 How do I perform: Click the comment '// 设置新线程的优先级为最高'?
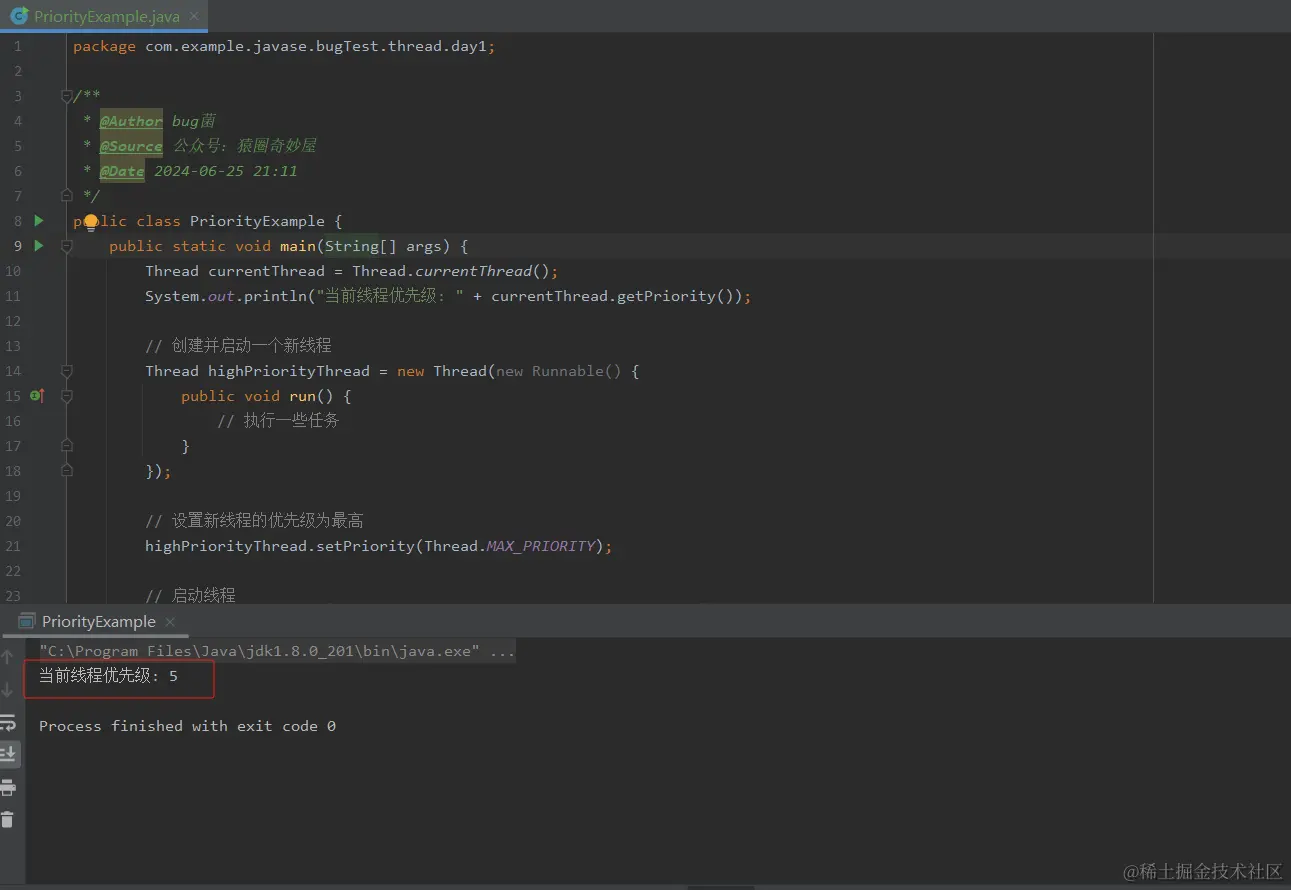[x=254, y=521]
